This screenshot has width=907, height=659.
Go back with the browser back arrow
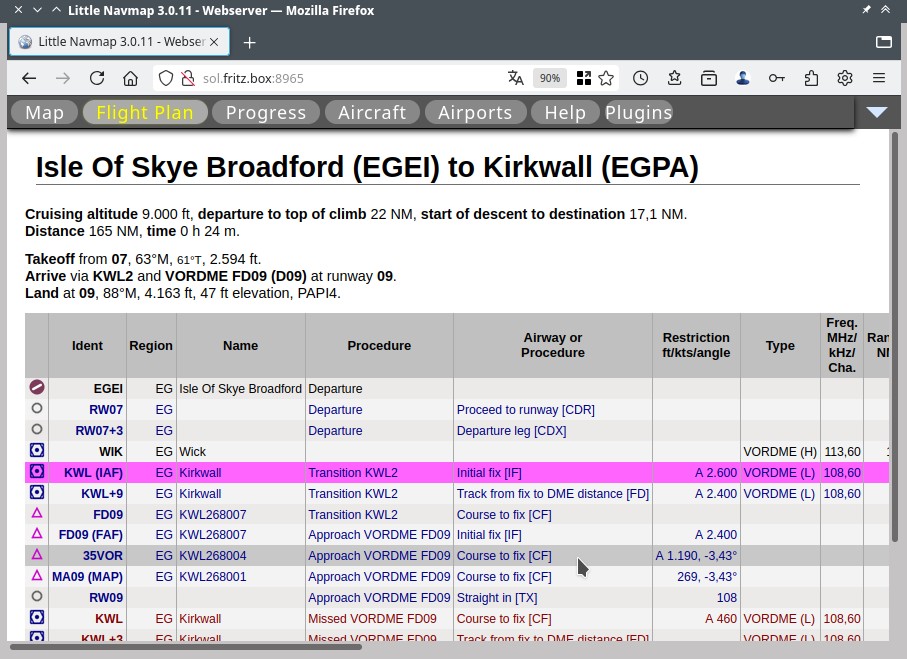point(29,78)
